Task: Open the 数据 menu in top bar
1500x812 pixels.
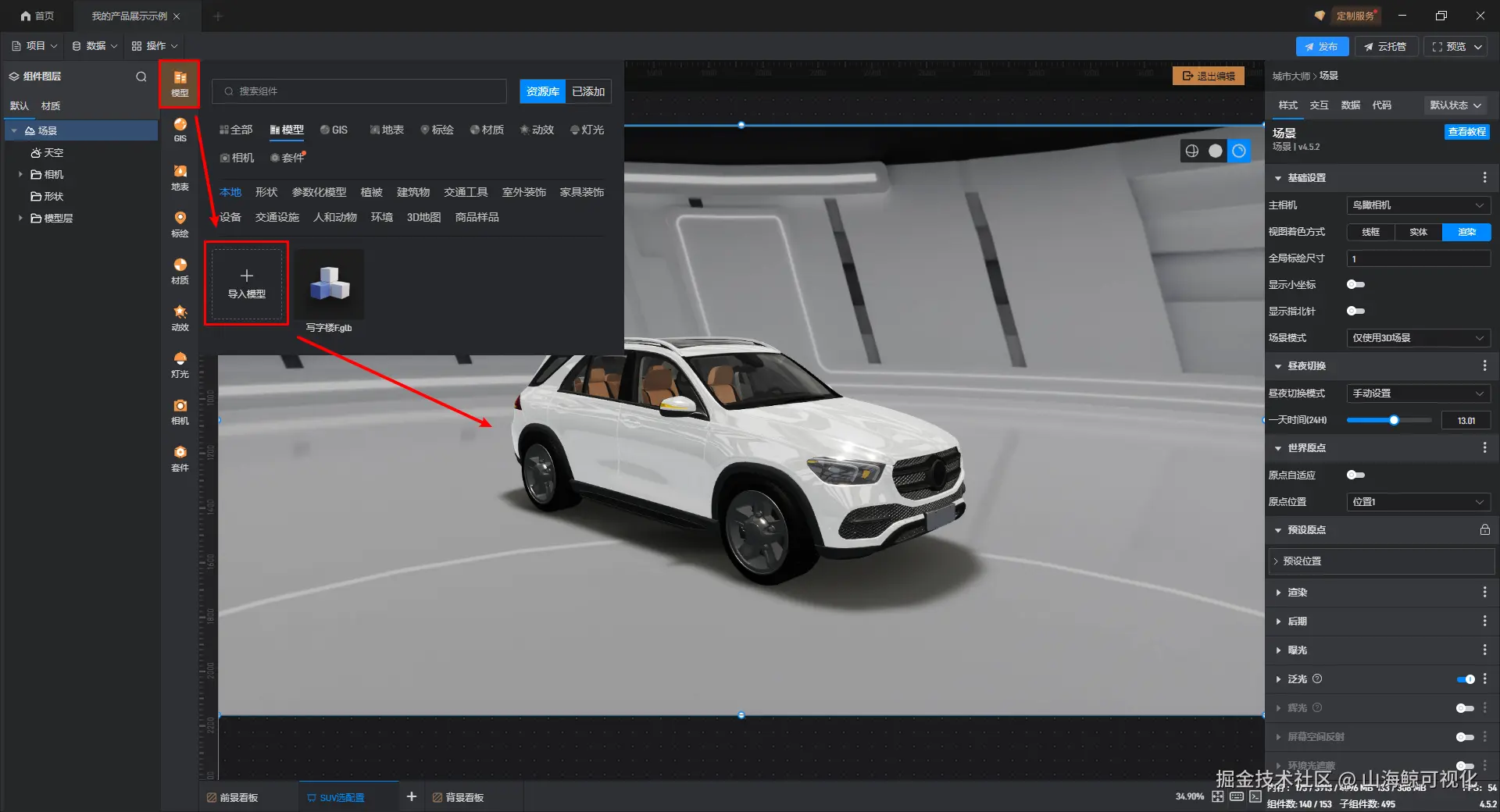Action: tap(95, 46)
